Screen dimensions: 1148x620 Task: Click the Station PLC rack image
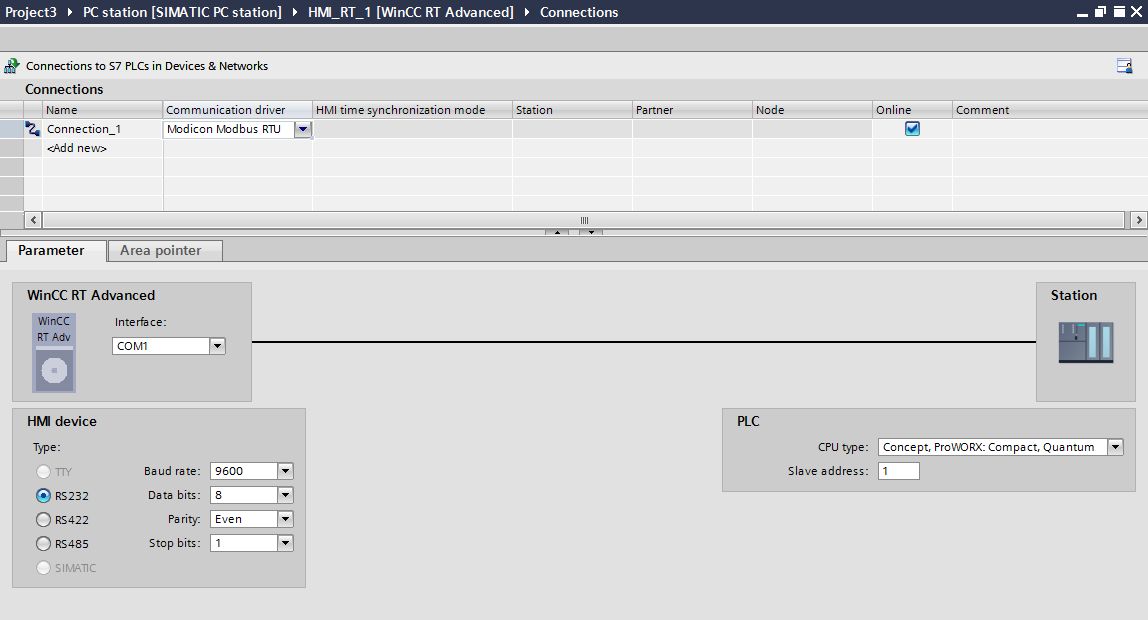tap(1086, 342)
